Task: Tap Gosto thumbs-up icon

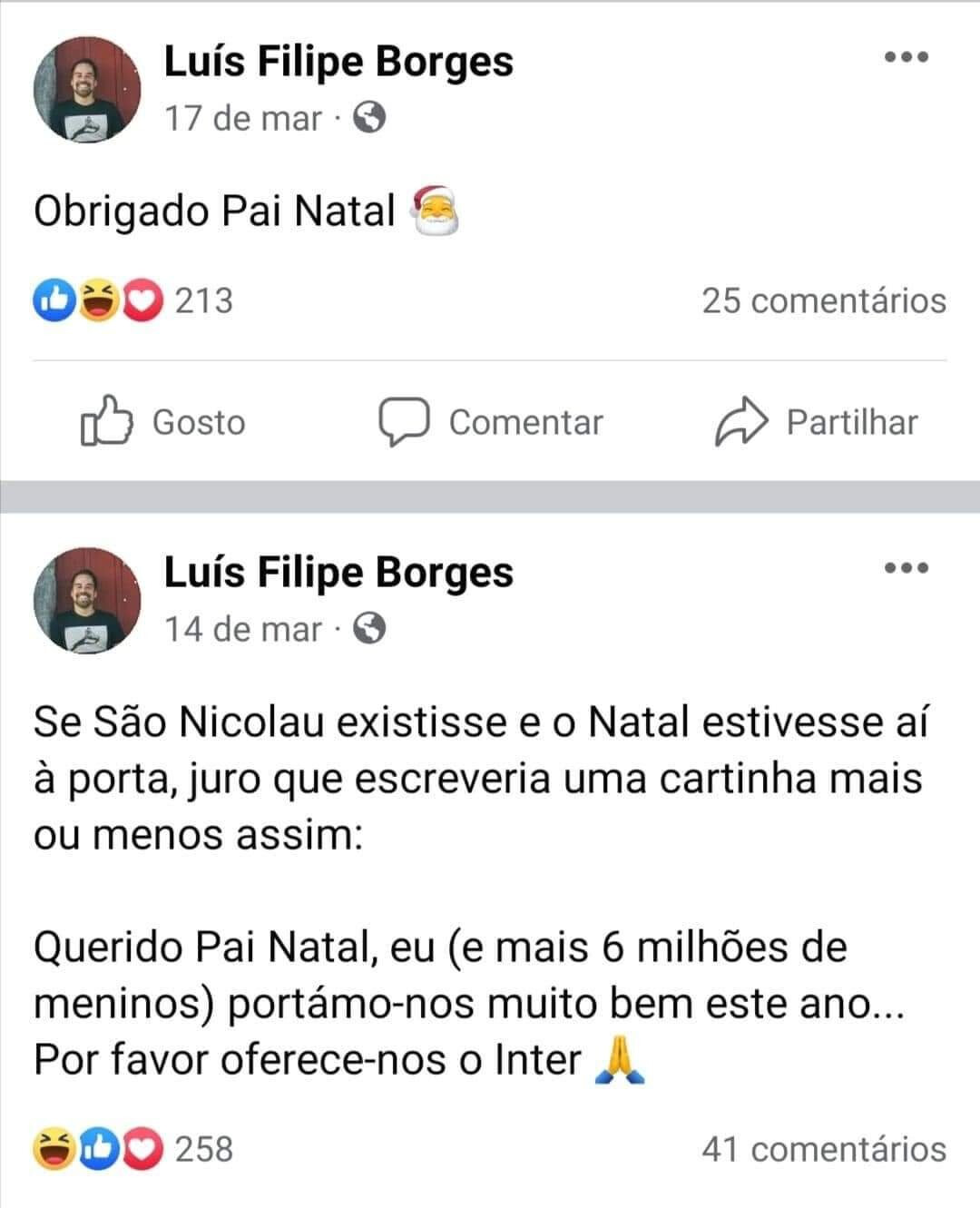Action: [x=106, y=420]
